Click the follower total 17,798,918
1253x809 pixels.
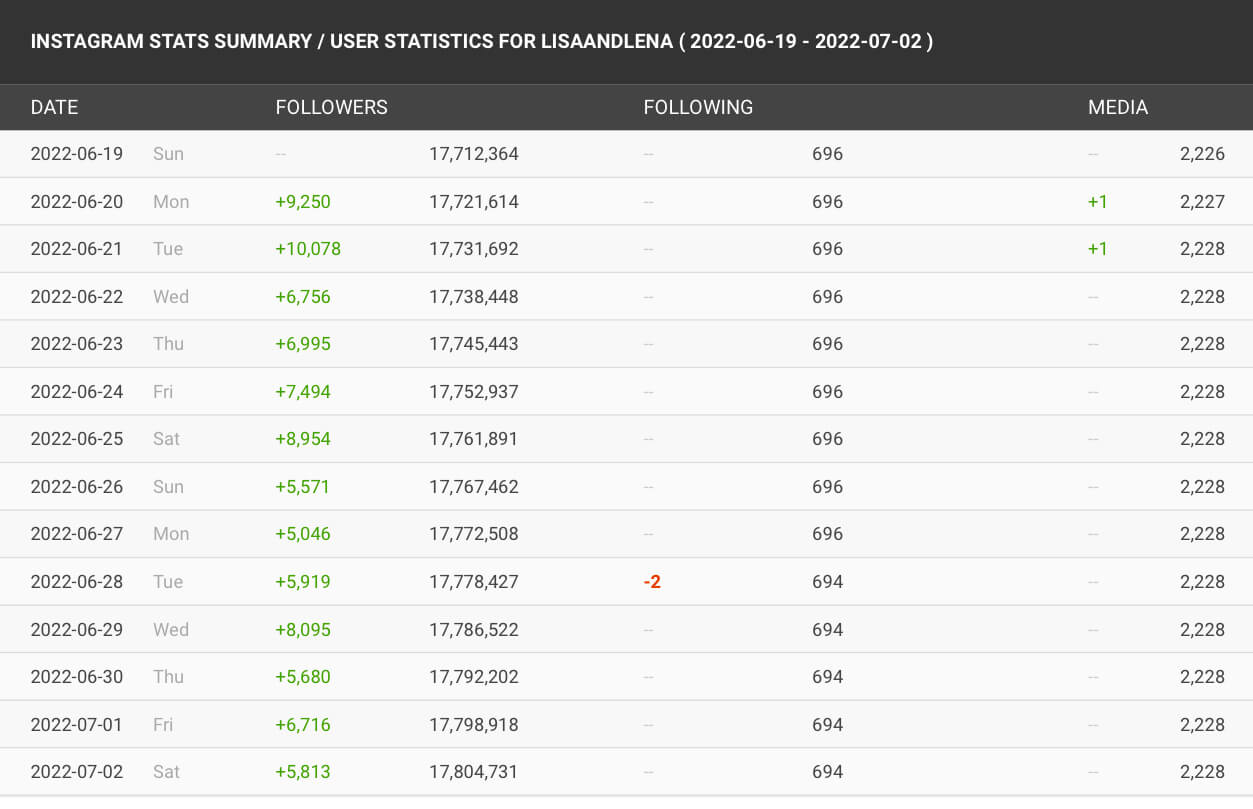474,725
